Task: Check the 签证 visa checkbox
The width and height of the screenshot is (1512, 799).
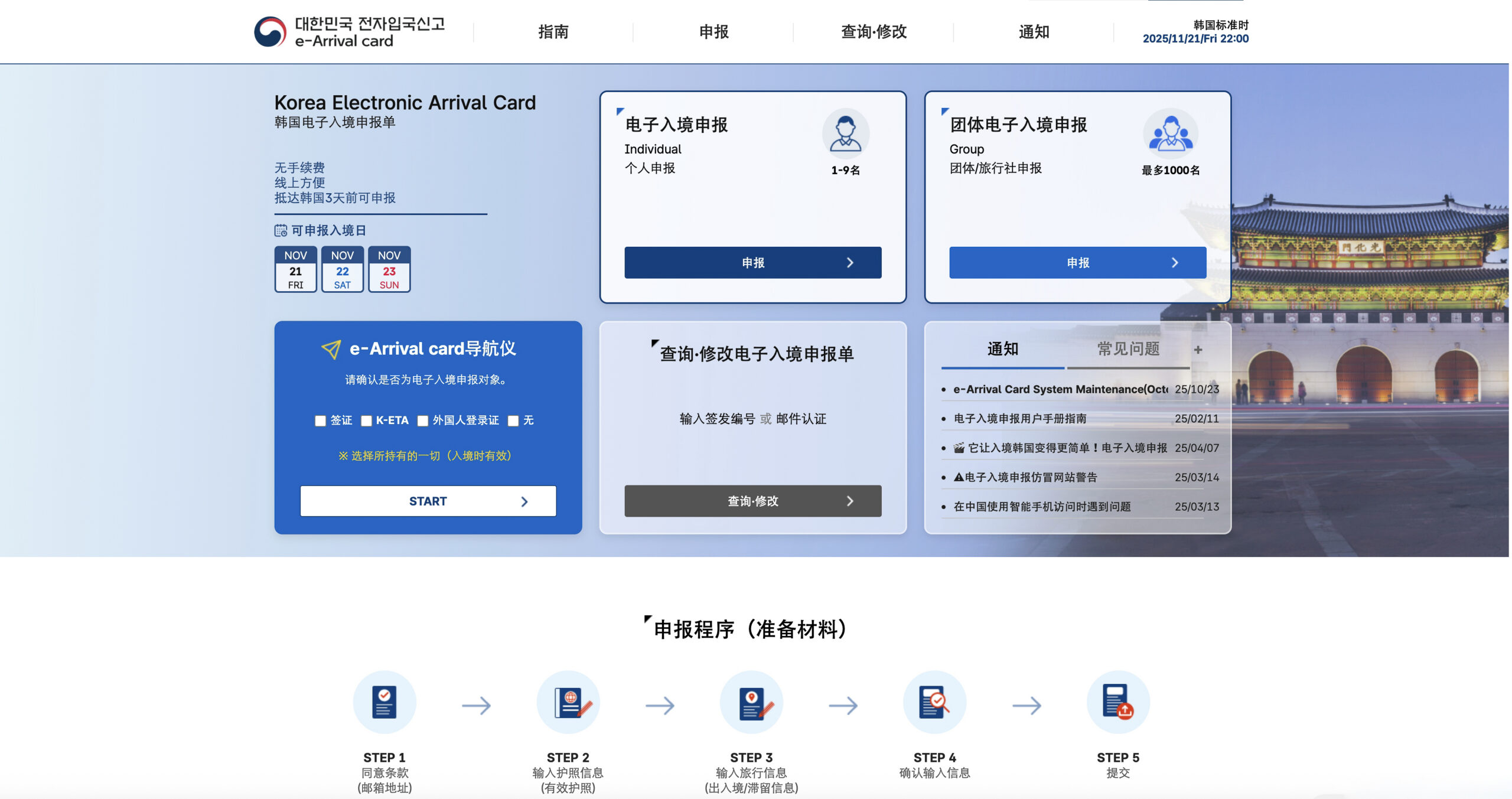Action: click(320, 420)
